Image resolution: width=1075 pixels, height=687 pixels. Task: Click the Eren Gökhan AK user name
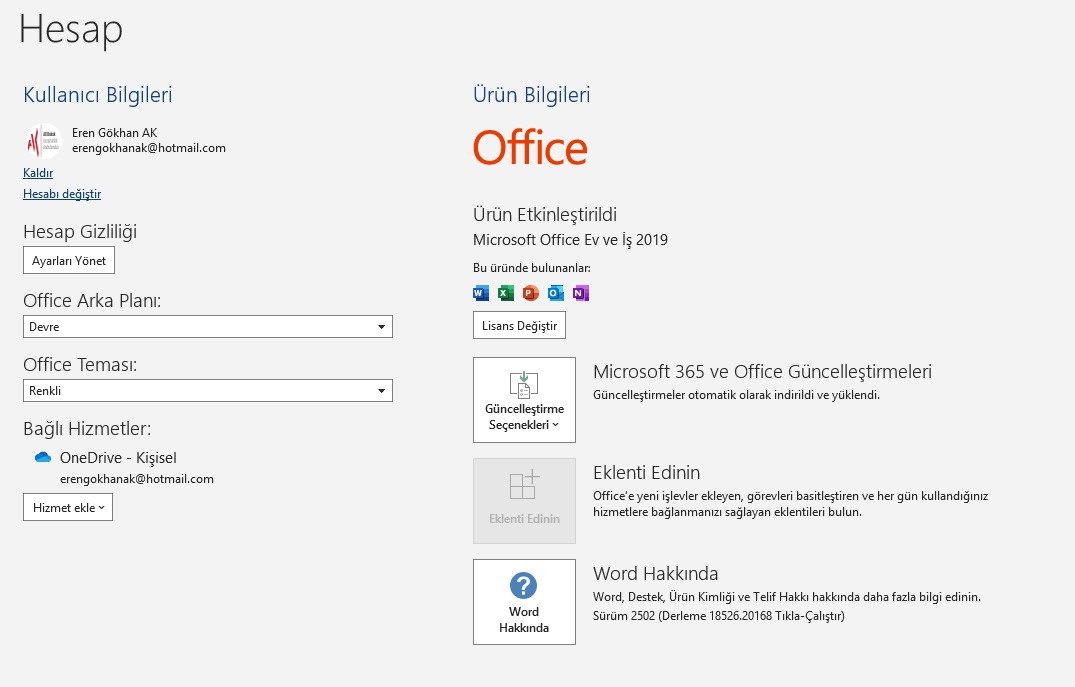click(114, 133)
